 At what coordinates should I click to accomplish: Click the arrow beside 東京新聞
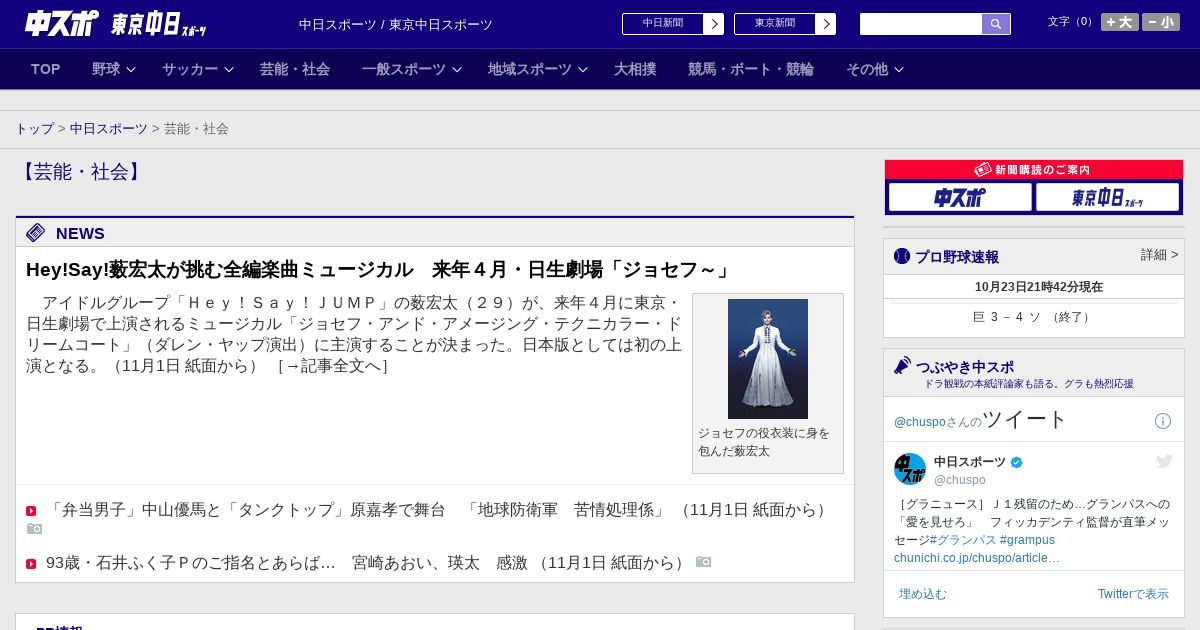tap(826, 24)
